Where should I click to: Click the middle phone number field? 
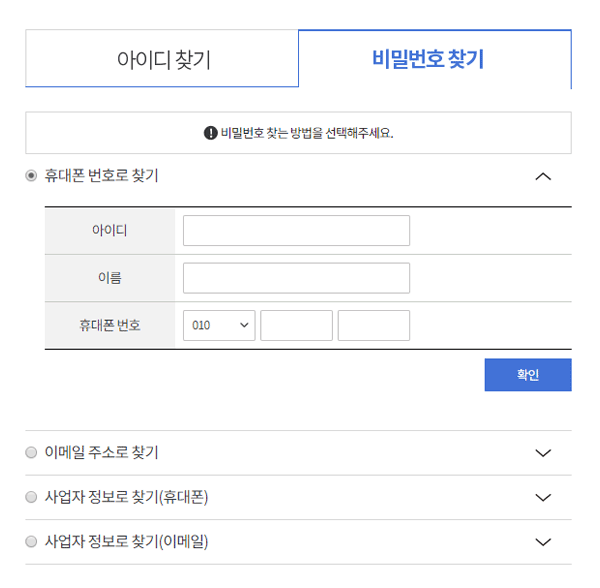(297, 326)
